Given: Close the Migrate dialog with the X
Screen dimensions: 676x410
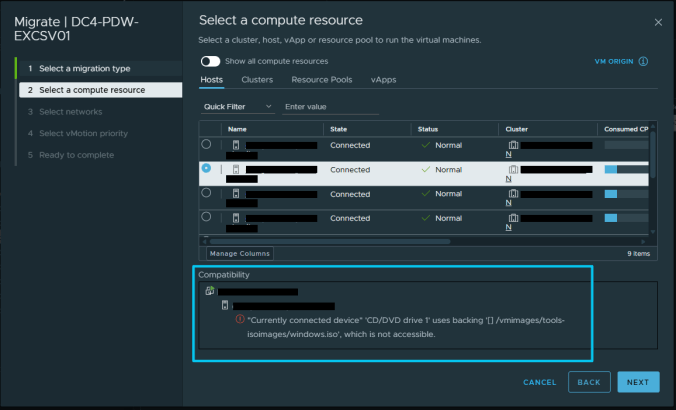Looking at the screenshot, I should (x=657, y=21).
